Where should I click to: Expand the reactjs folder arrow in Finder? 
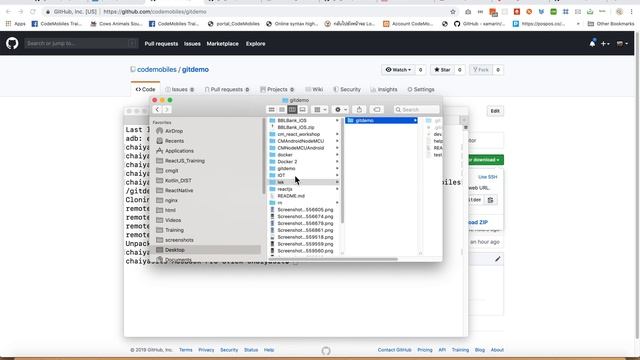337,189
